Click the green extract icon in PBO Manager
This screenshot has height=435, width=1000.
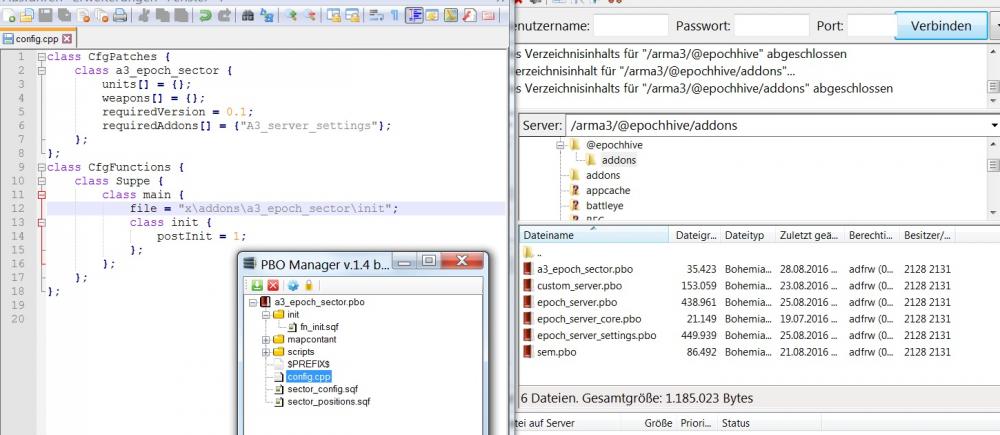click(256, 285)
